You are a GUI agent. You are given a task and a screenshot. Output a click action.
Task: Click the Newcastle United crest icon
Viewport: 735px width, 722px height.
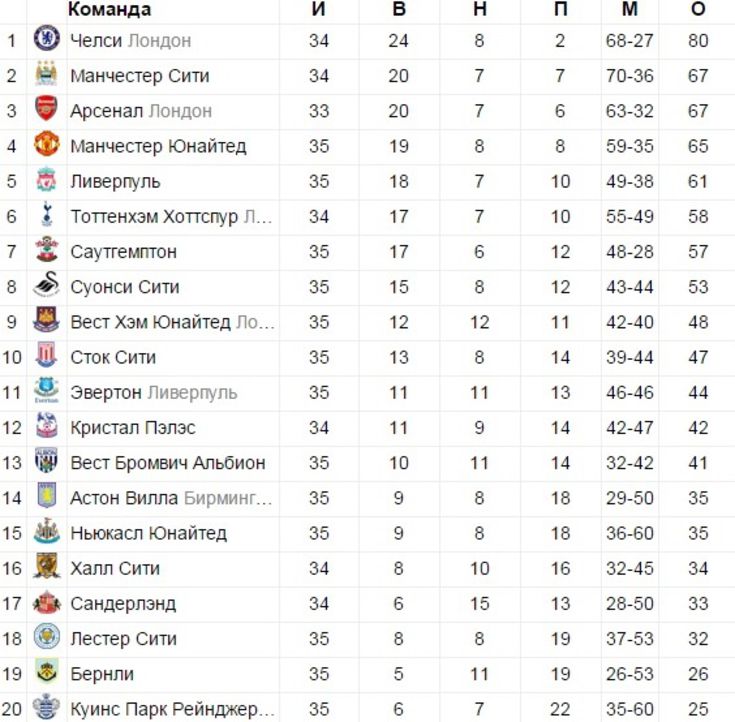[46, 531]
